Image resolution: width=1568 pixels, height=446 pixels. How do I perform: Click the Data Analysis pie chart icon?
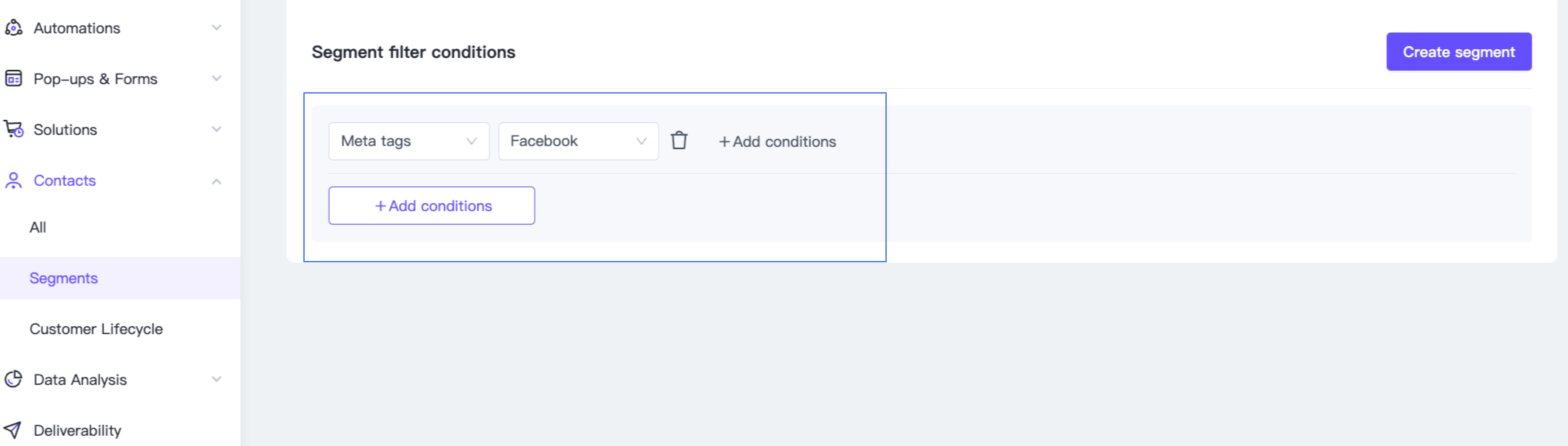13,379
